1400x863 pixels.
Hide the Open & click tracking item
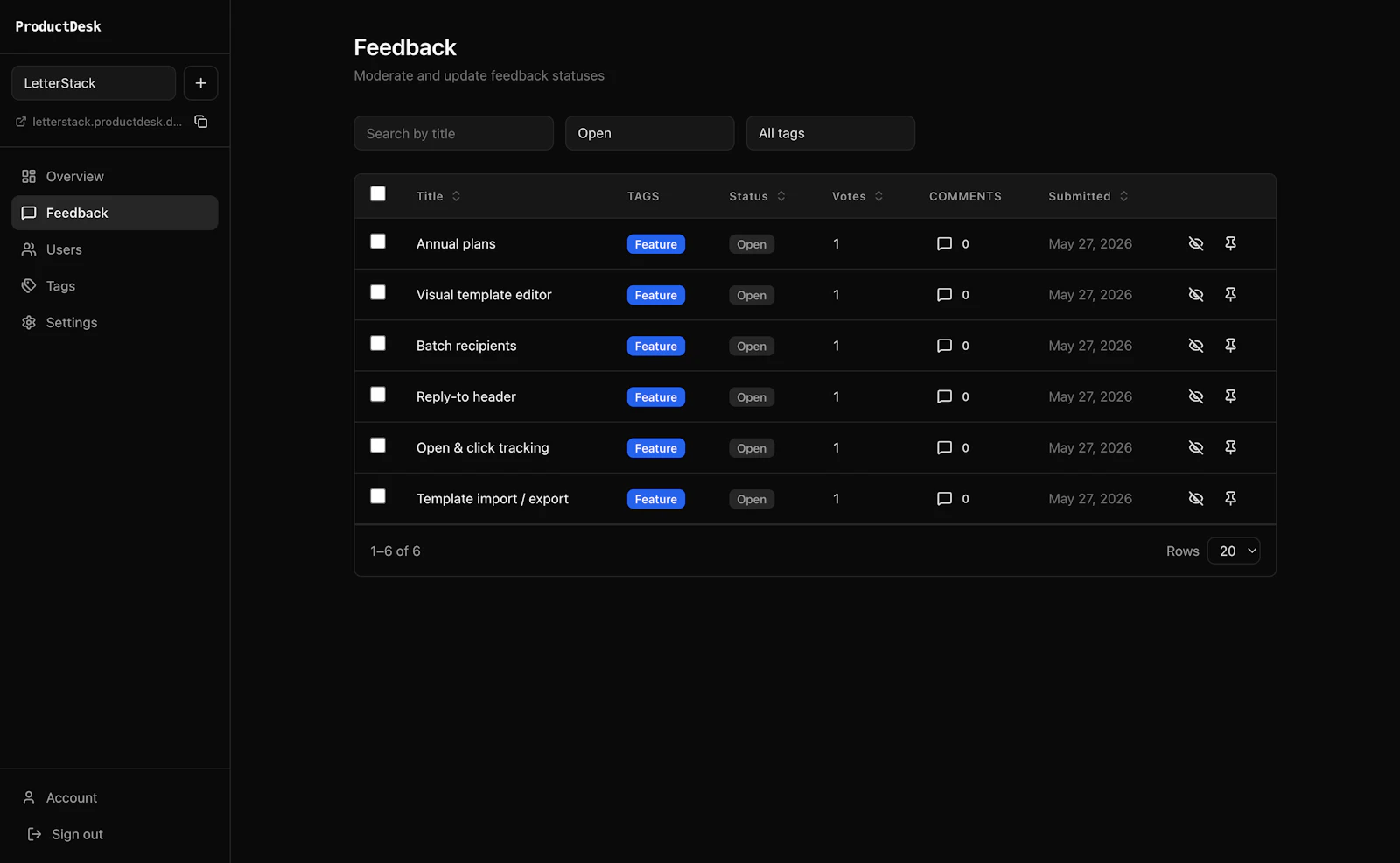pos(1196,447)
